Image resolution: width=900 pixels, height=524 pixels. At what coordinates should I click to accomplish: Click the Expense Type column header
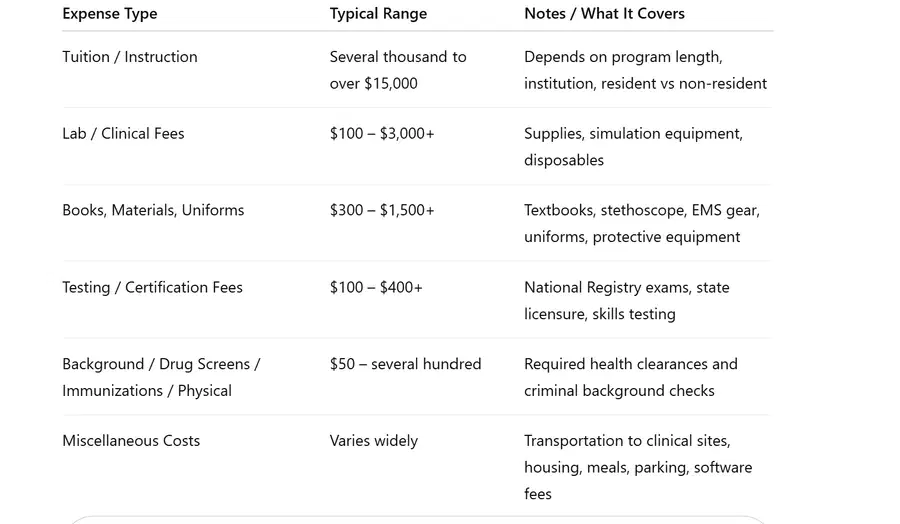(x=110, y=14)
